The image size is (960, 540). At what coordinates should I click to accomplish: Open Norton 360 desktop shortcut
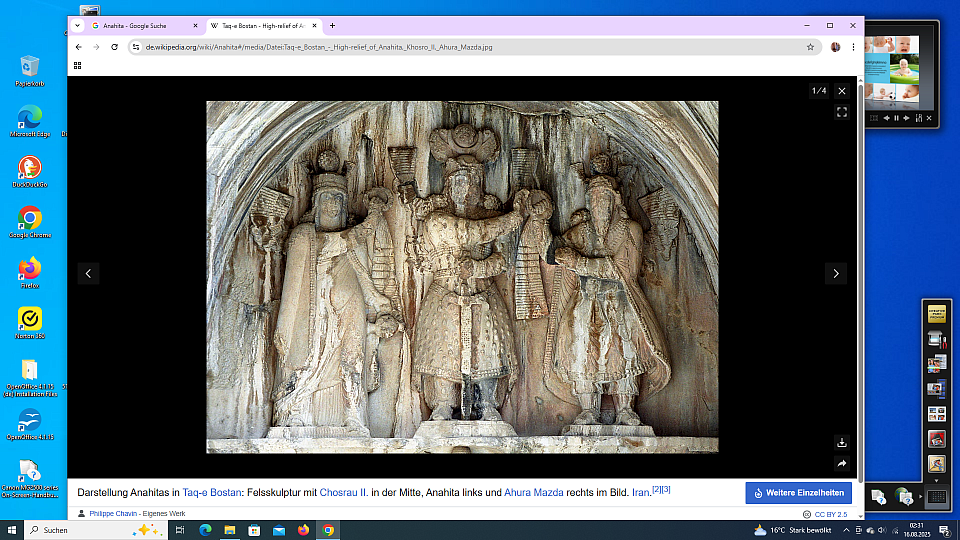point(29,323)
